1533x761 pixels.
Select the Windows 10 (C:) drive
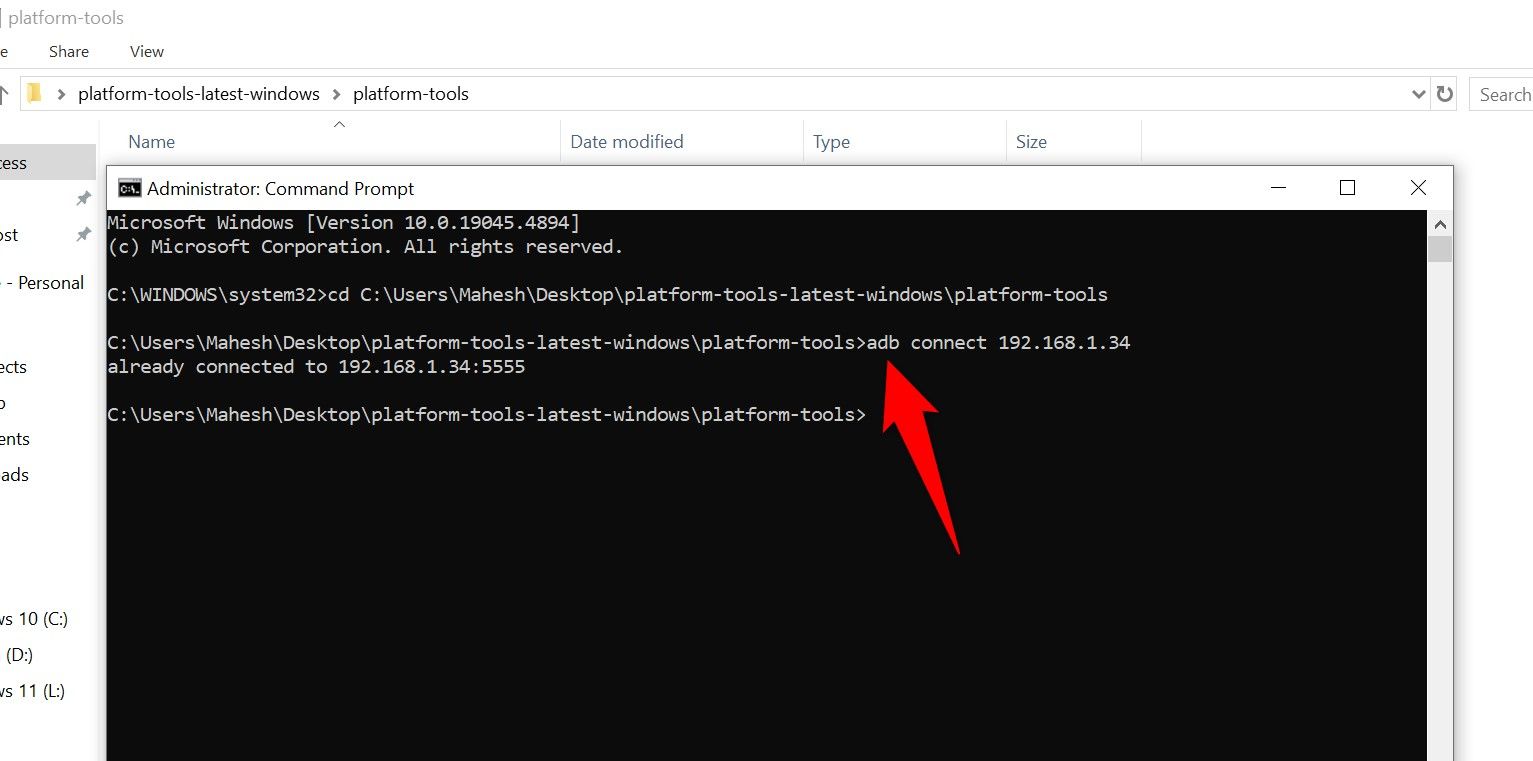pyautogui.click(x=33, y=618)
